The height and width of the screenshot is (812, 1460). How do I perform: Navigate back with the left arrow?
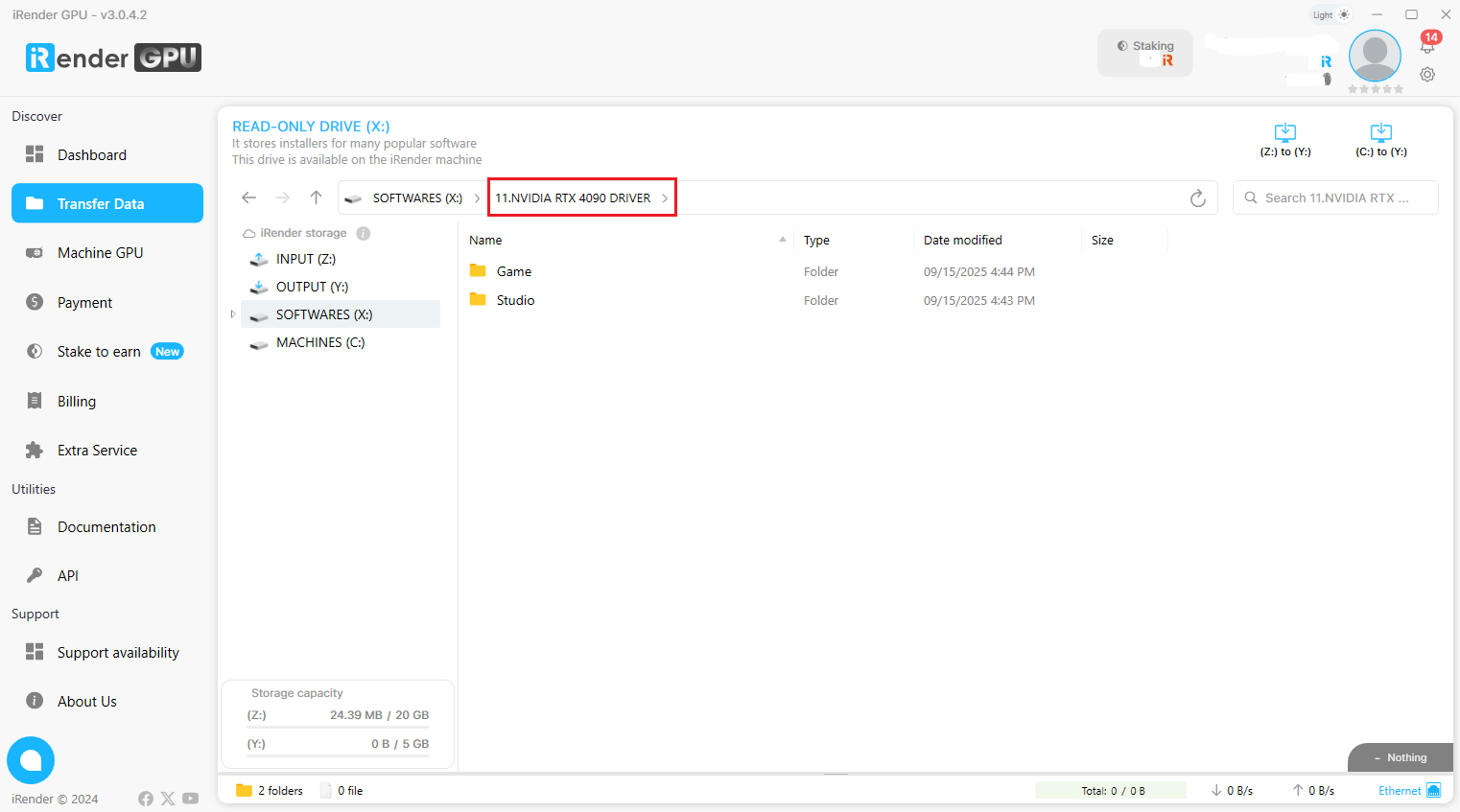pyautogui.click(x=249, y=197)
